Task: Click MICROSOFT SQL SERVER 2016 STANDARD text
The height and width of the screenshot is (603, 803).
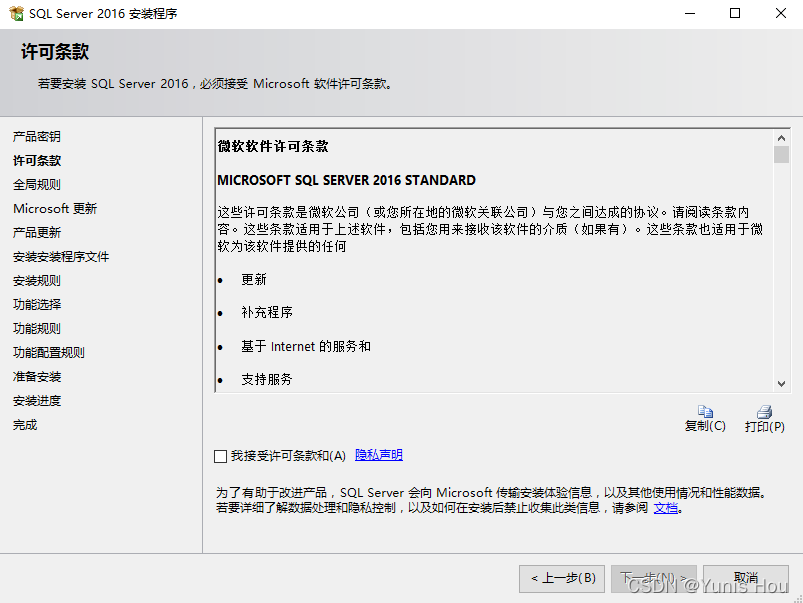Action: [x=346, y=180]
